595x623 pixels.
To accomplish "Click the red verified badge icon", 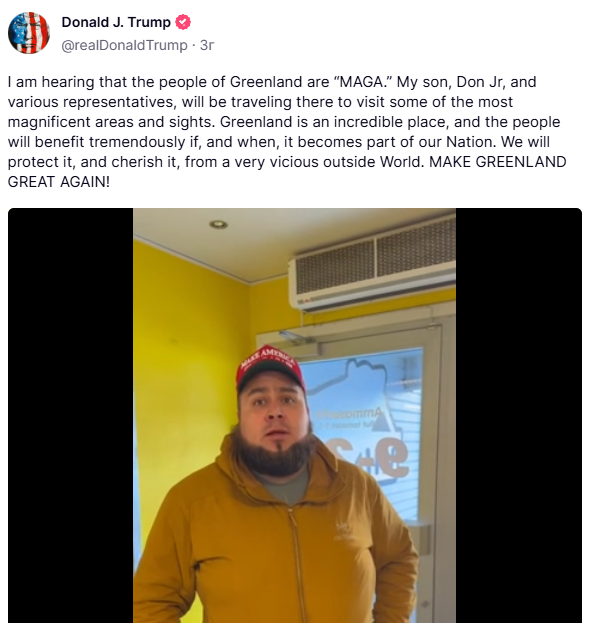I will (x=183, y=22).
